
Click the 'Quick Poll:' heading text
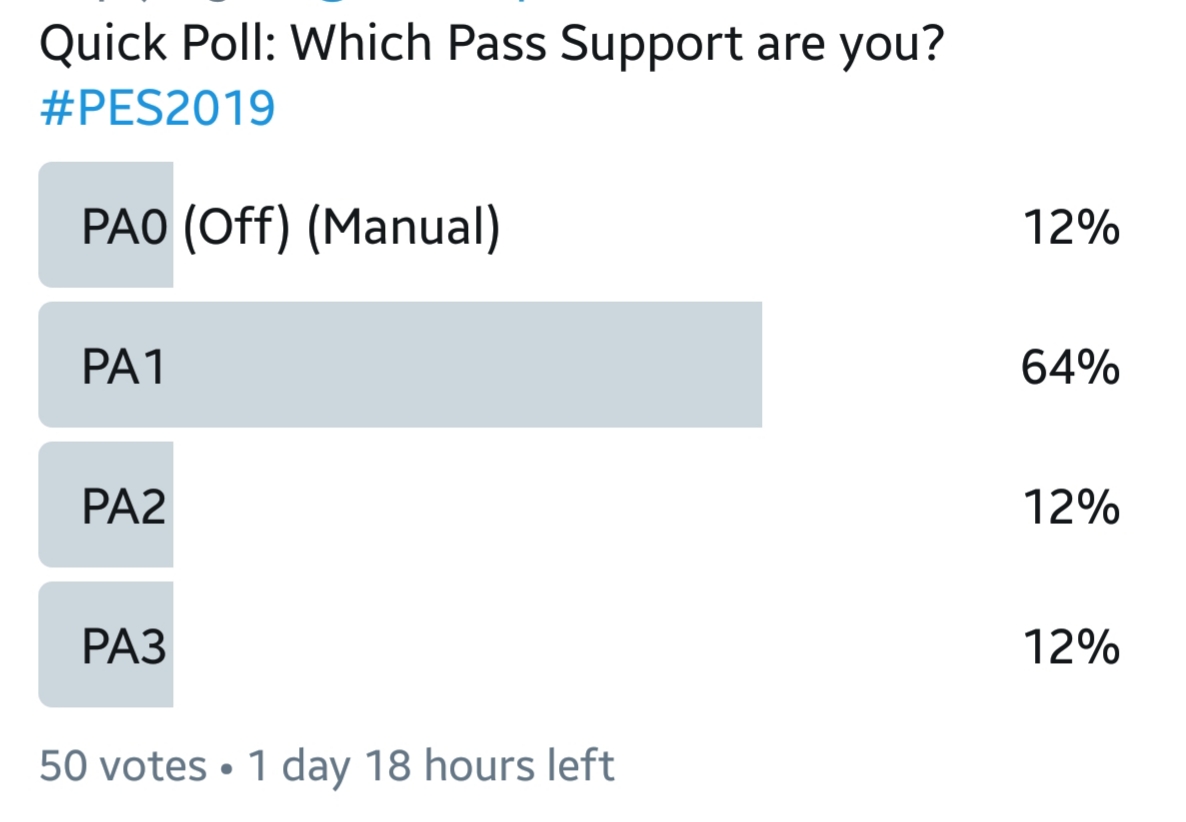click(x=154, y=45)
